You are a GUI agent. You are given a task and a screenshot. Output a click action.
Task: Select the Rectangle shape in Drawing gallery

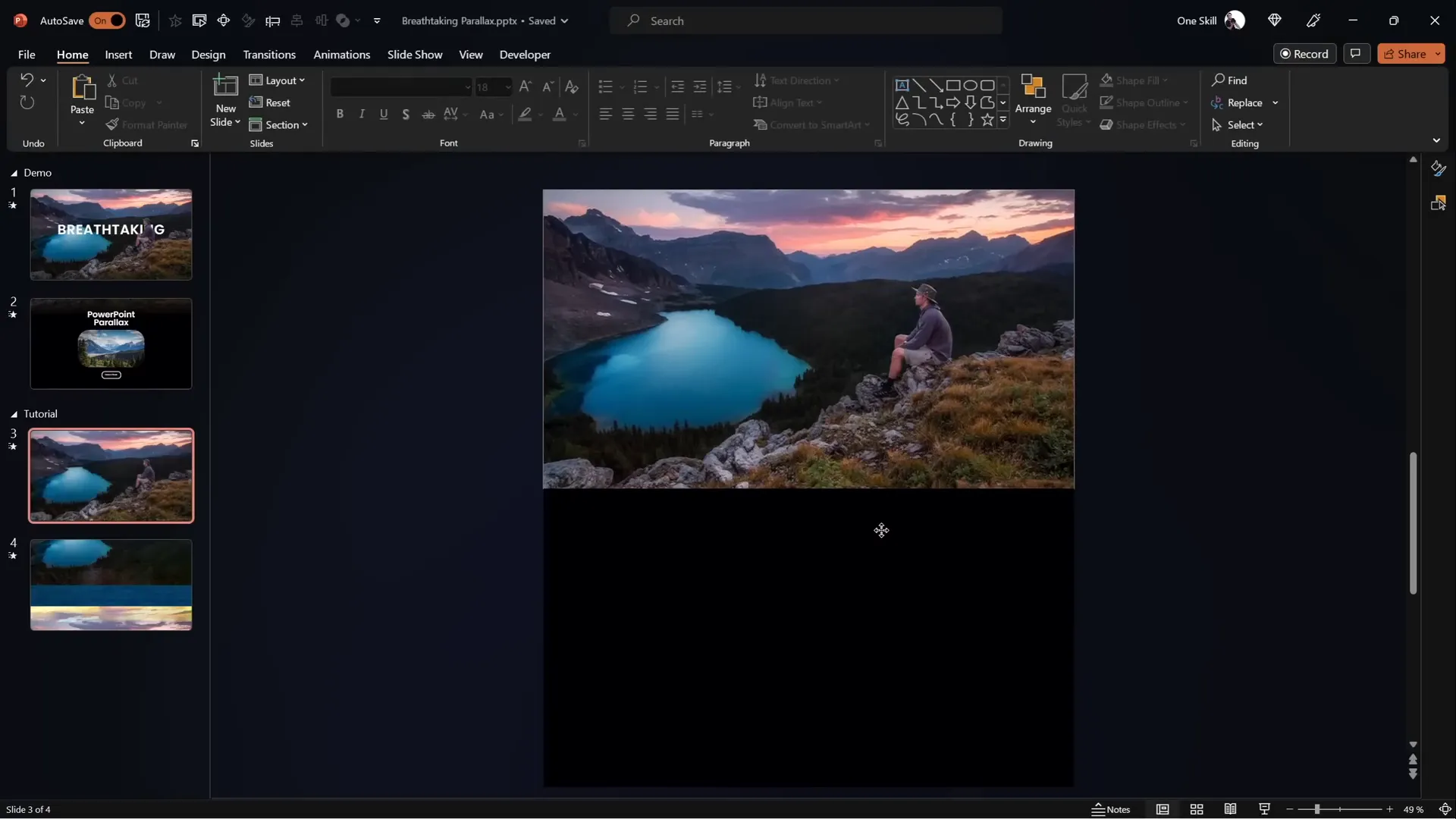point(953,85)
